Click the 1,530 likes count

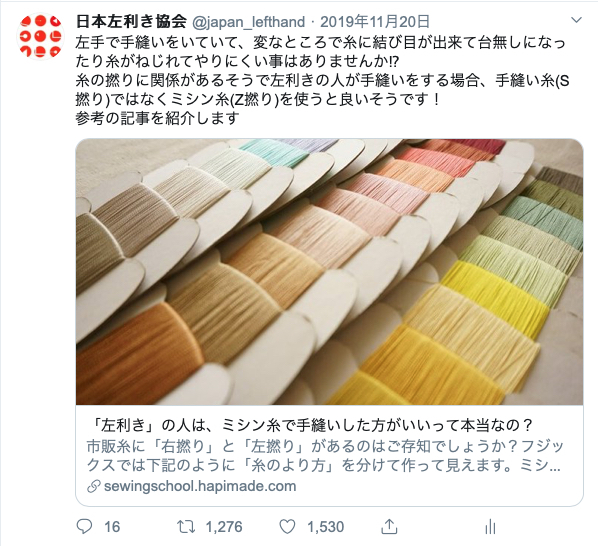[x=326, y=527]
